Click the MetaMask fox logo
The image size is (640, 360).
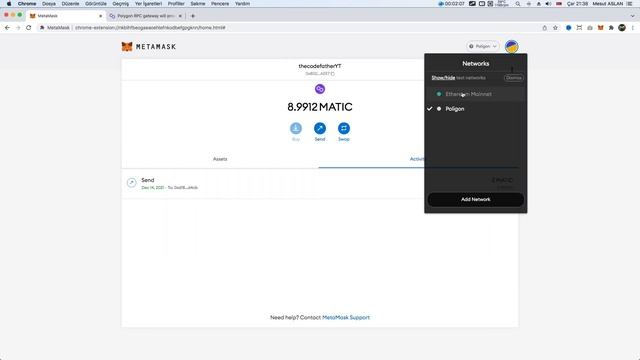(127, 47)
